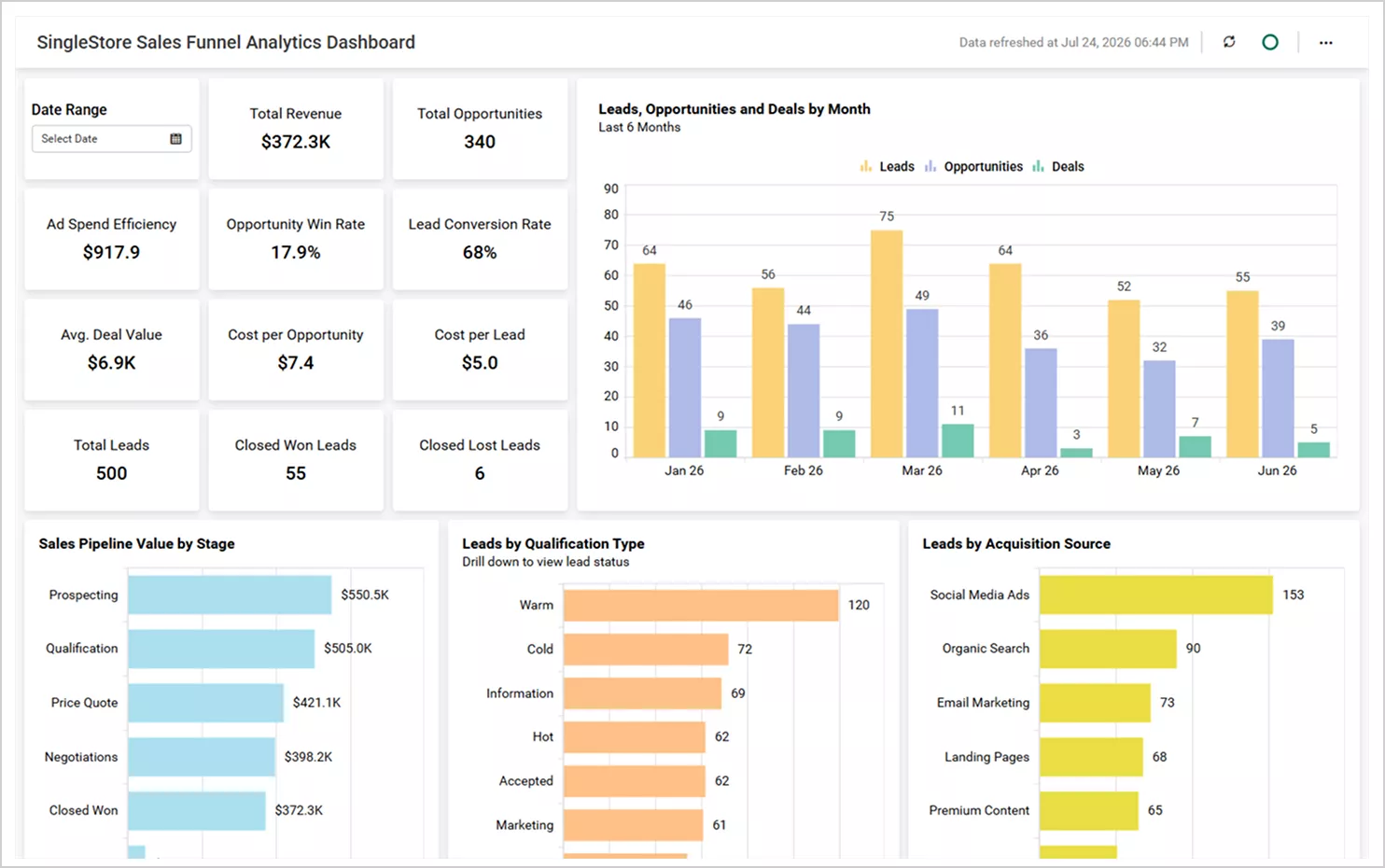Click the Mar 26 Leads bar labeled 75

pos(887,343)
